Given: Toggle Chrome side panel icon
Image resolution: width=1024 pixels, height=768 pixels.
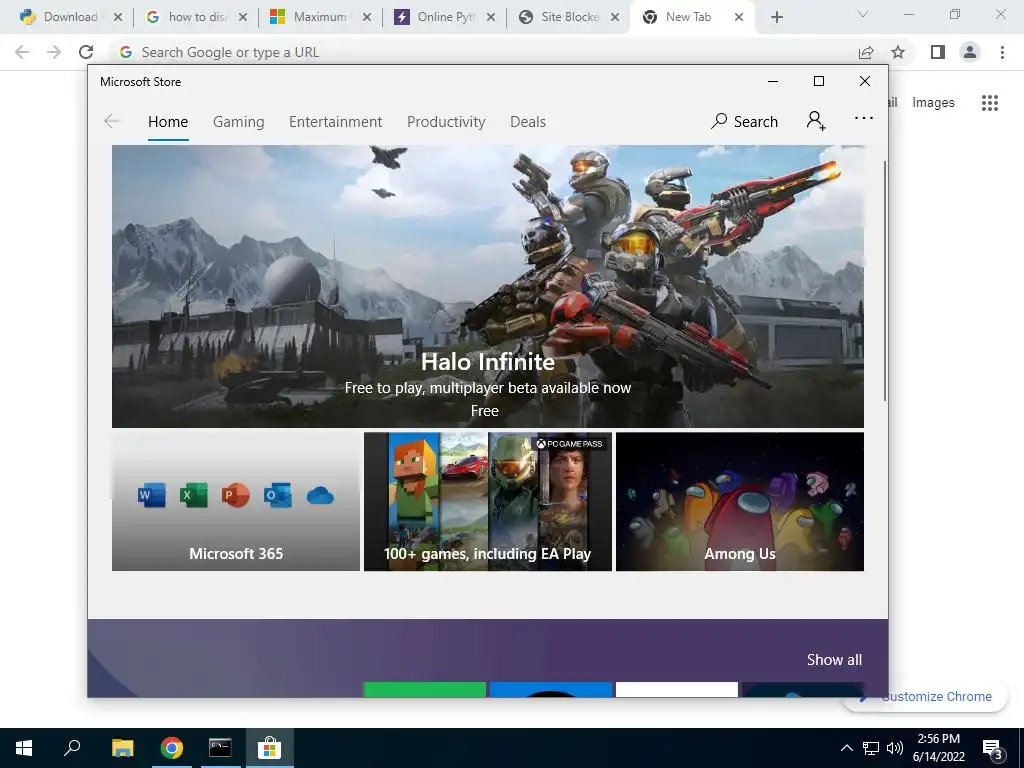Looking at the screenshot, I should [938, 52].
